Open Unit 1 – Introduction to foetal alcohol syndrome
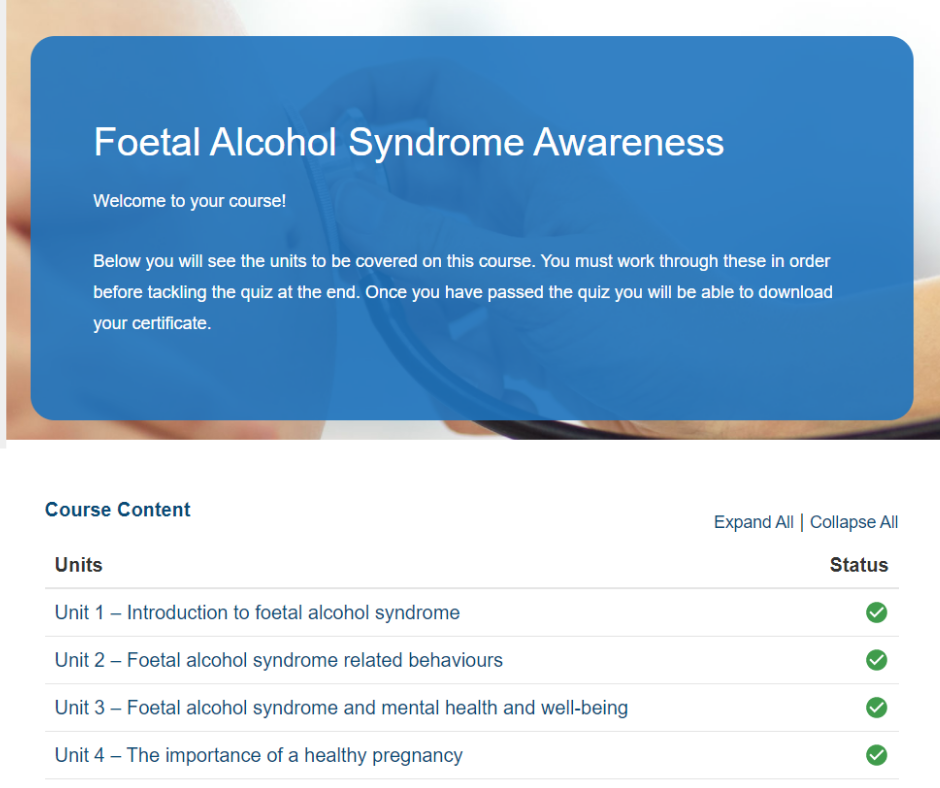940x788 pixels. (x=257, y=612)
